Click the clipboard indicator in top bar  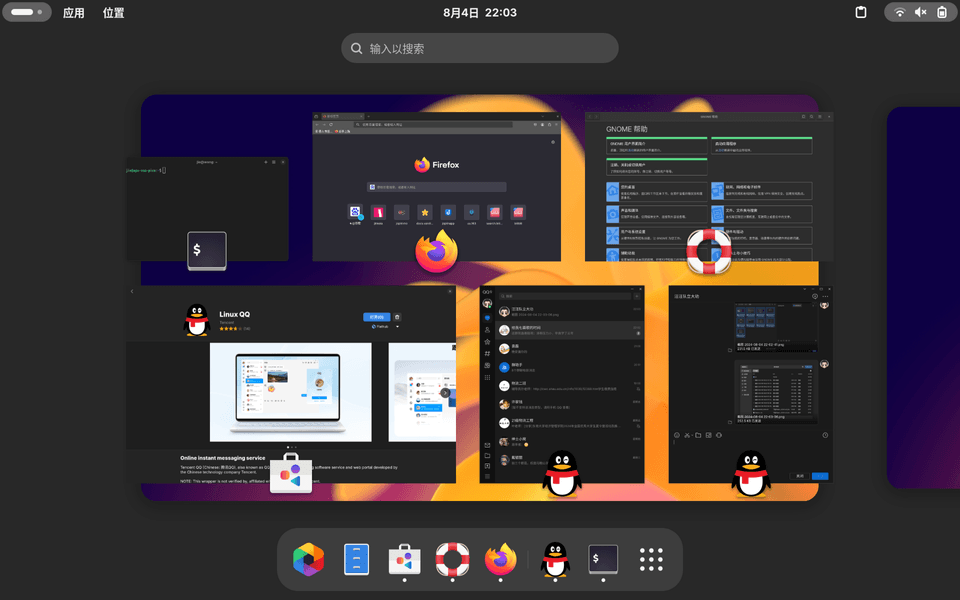pyautogui.click(x=860, y=13)
